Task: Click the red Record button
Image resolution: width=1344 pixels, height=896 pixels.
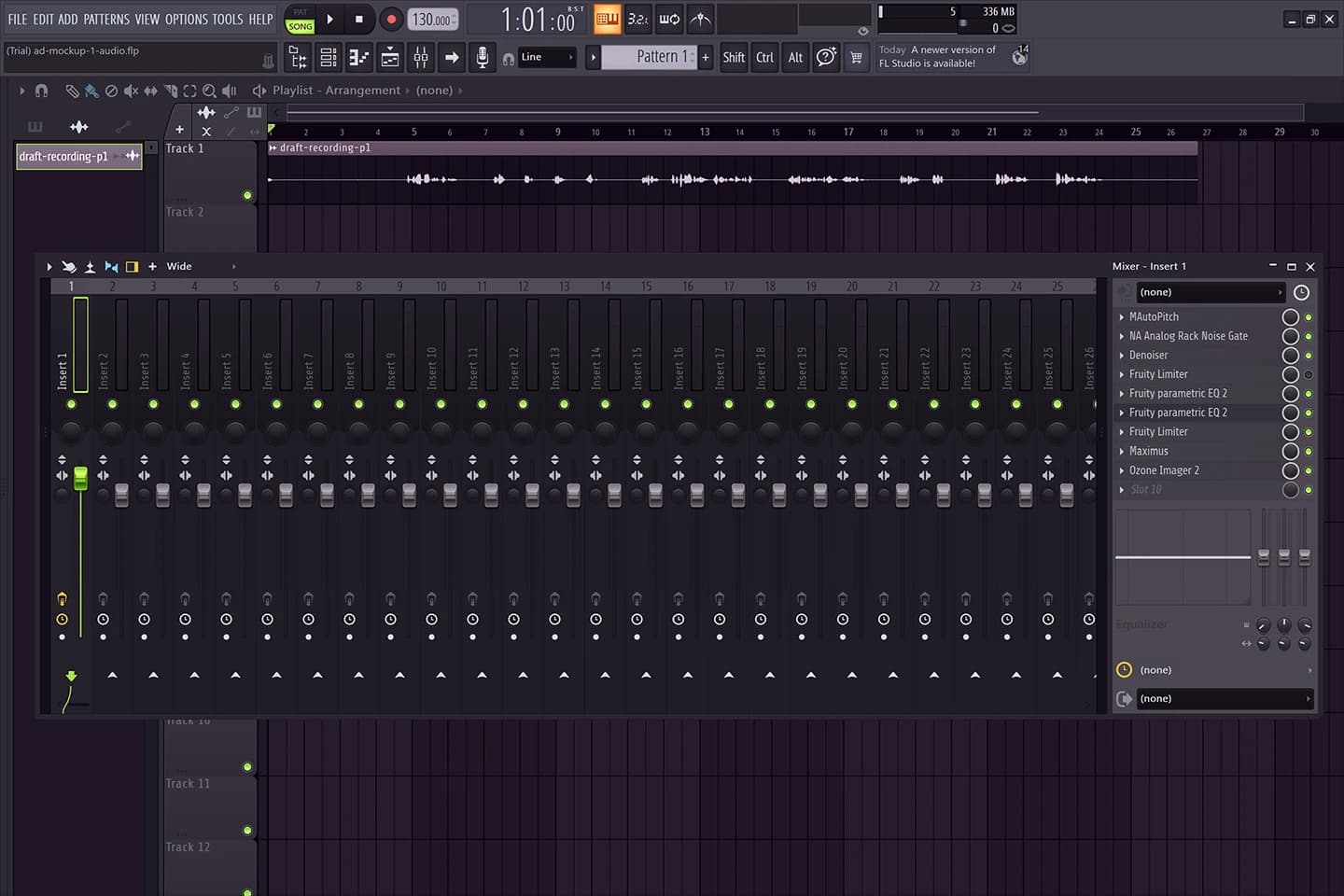Action: click(391, 19)
